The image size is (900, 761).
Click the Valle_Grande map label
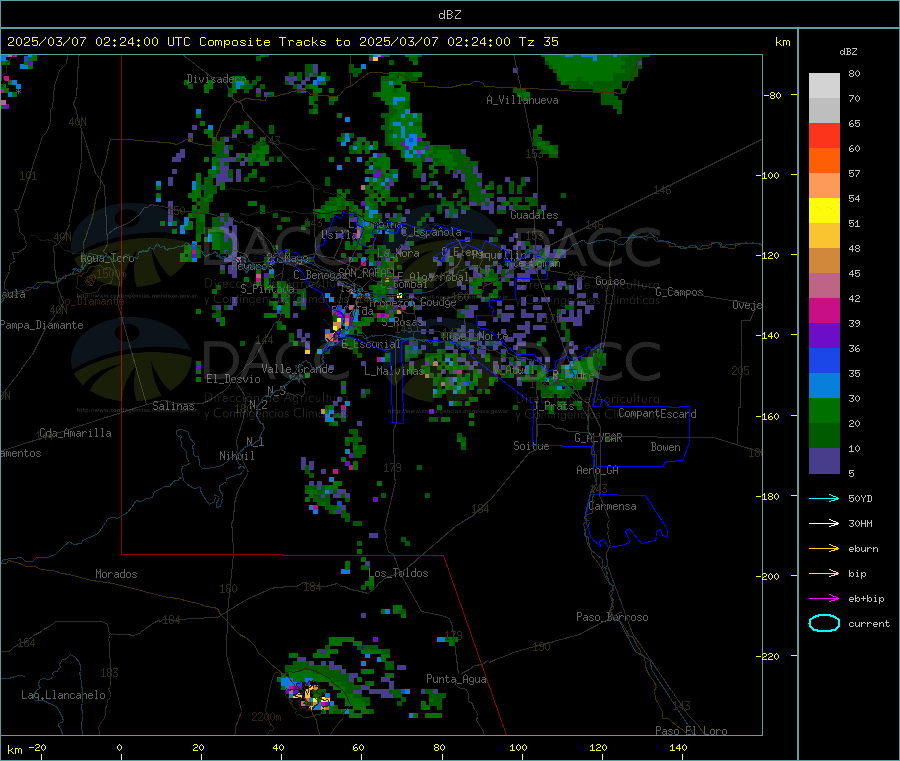(297, 369)
